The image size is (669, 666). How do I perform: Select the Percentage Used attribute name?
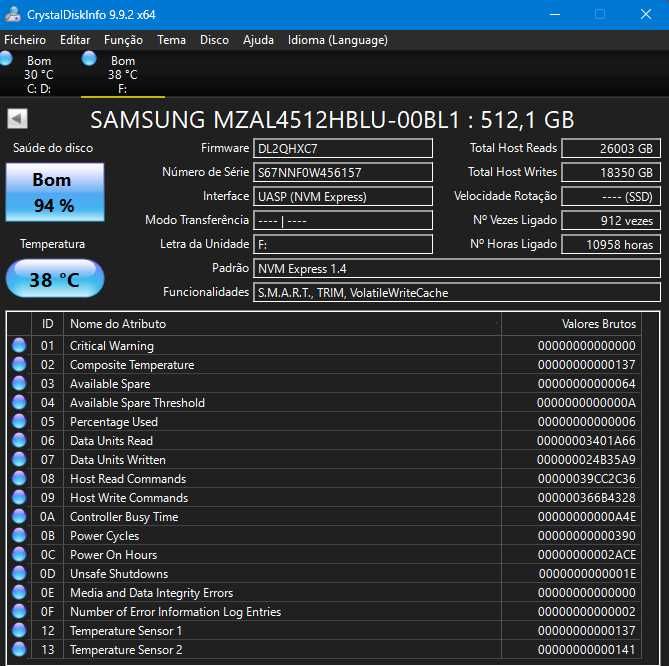(114, 422)
